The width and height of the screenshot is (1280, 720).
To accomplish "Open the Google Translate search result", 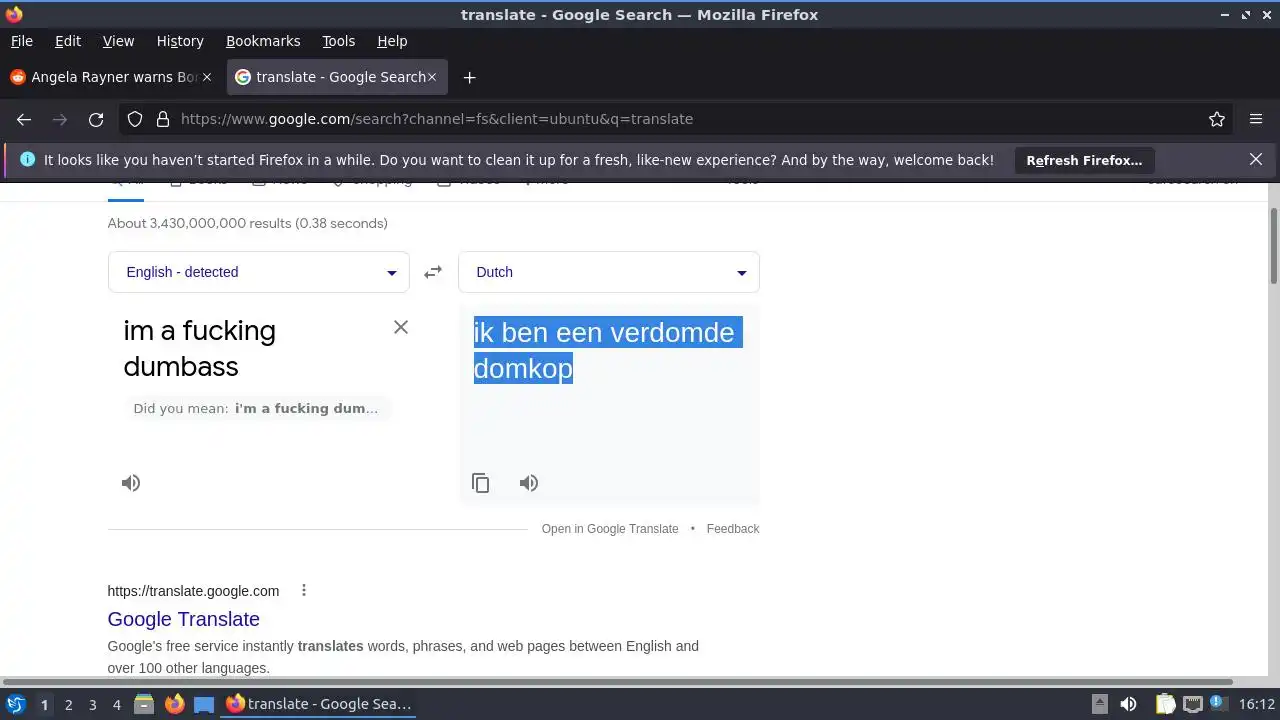I will [184, 619].
